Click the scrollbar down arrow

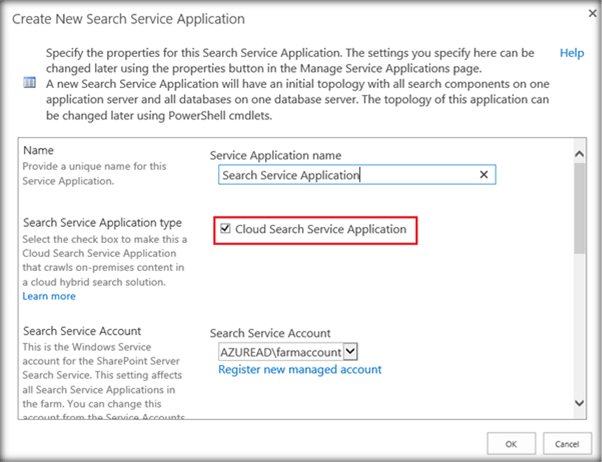[579, 402]
